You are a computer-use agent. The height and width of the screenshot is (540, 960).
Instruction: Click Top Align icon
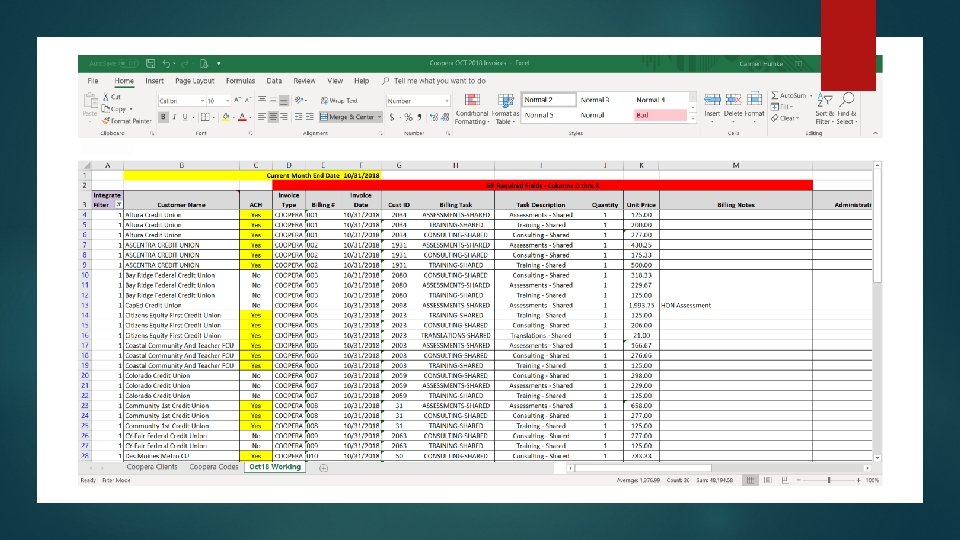(262, 100)
